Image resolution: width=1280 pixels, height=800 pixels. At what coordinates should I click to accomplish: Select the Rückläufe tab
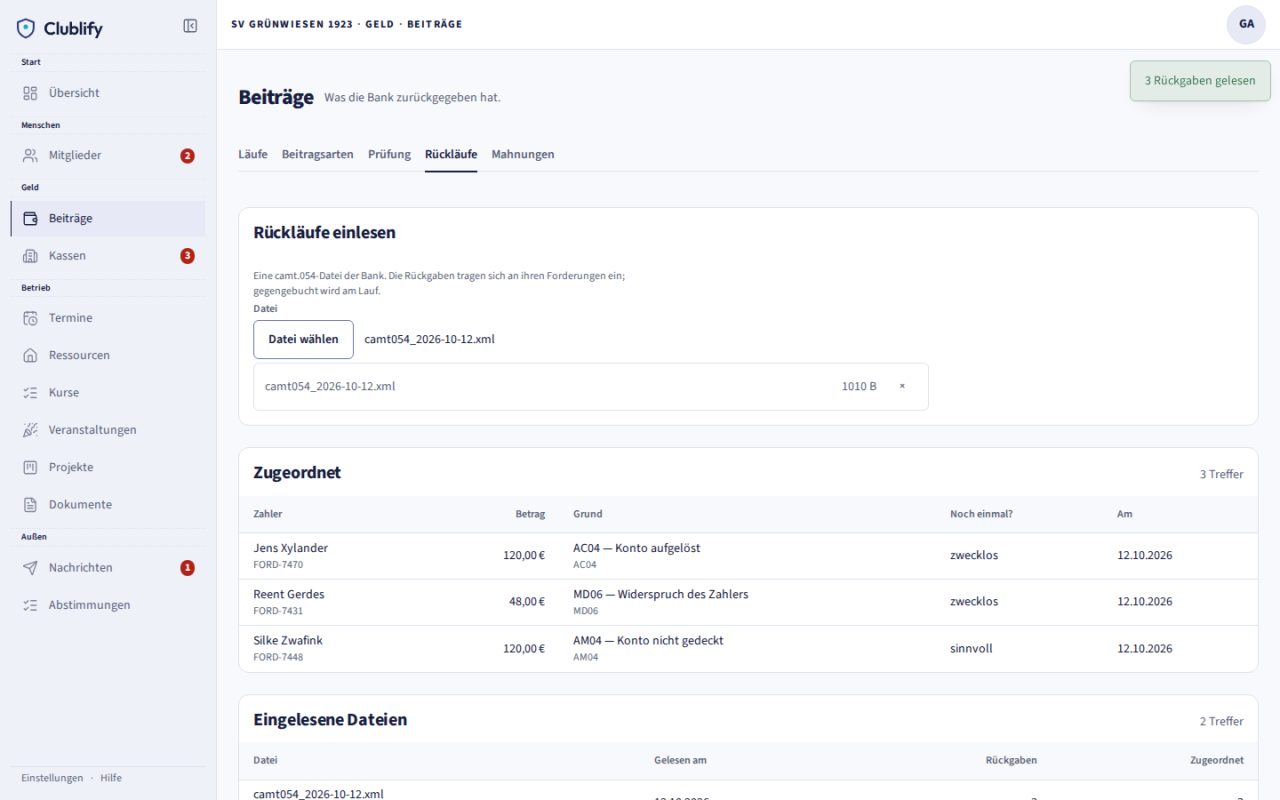point(451,154)
